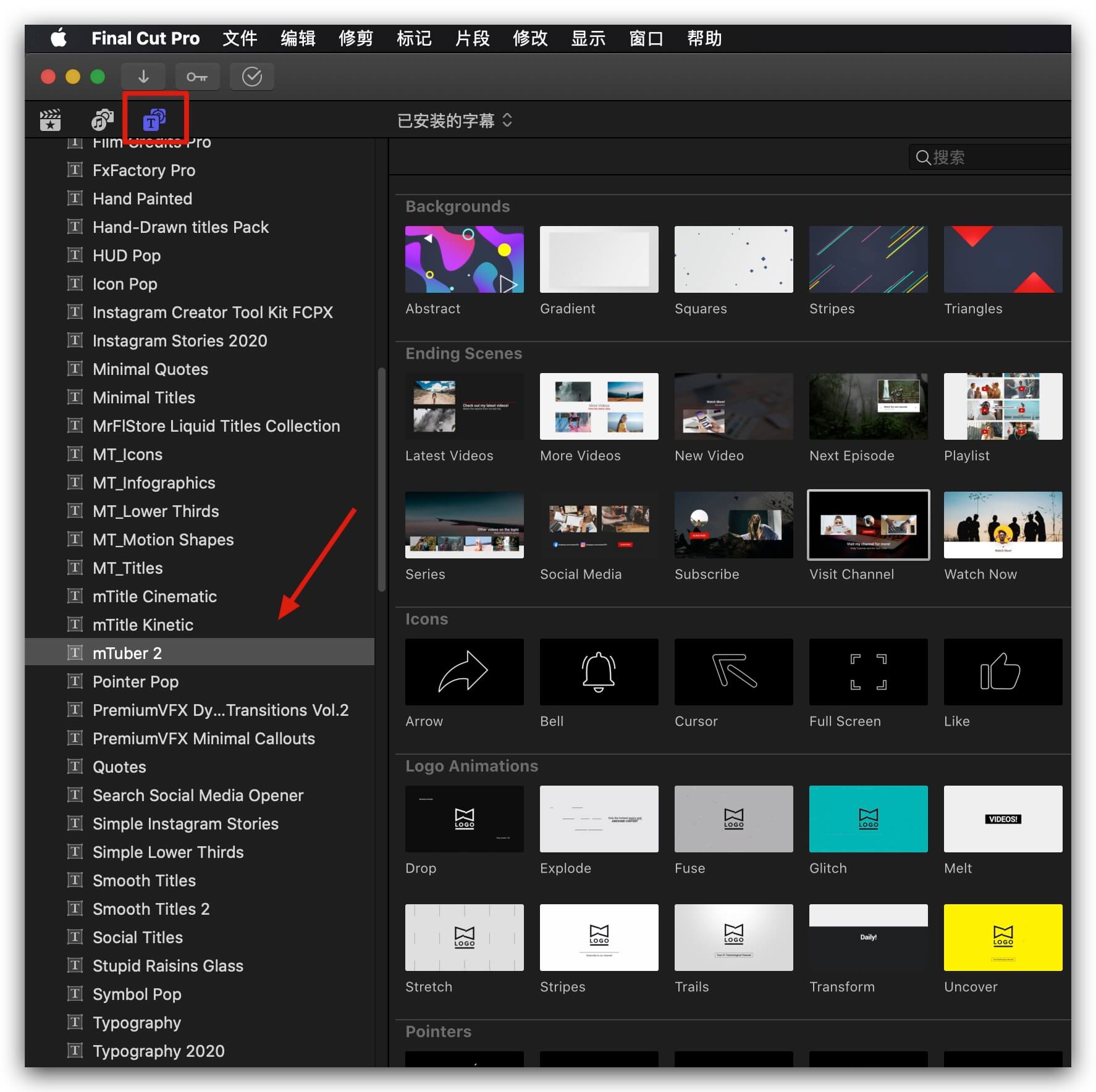This screenshot has height=1092, width=1096.
Task: Open the 帮助 menu
Action: click(704, 38)
